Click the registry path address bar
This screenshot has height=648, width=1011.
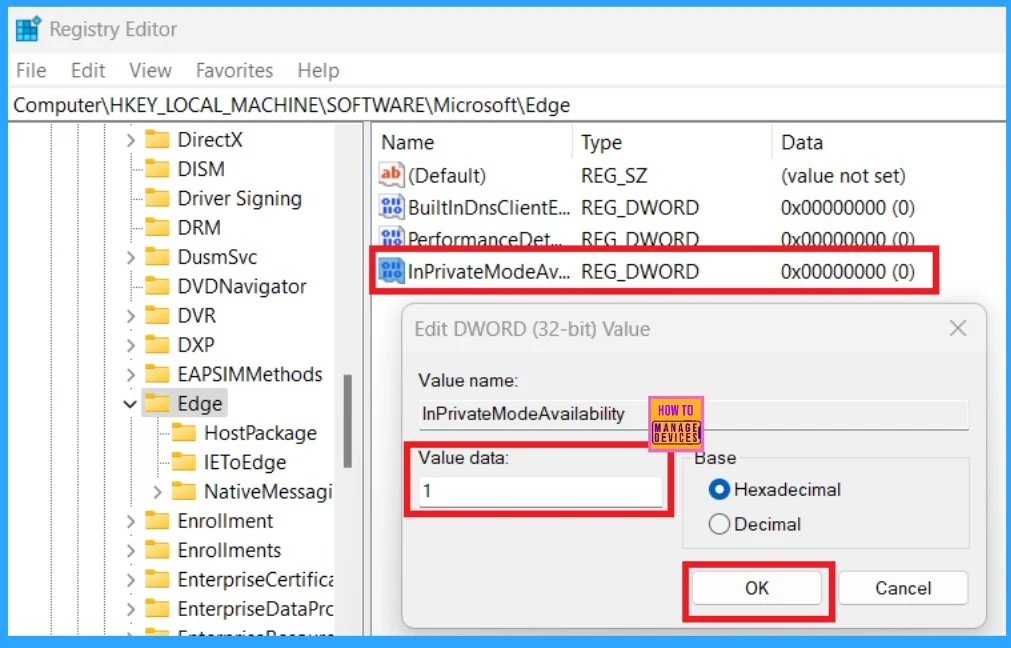[x=507, y=105]
